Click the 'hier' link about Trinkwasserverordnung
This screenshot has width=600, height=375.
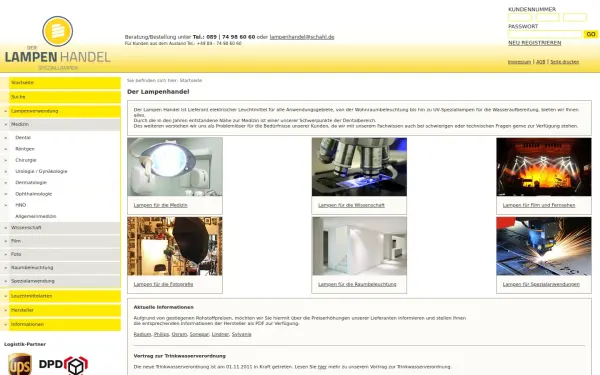point(322,367)
